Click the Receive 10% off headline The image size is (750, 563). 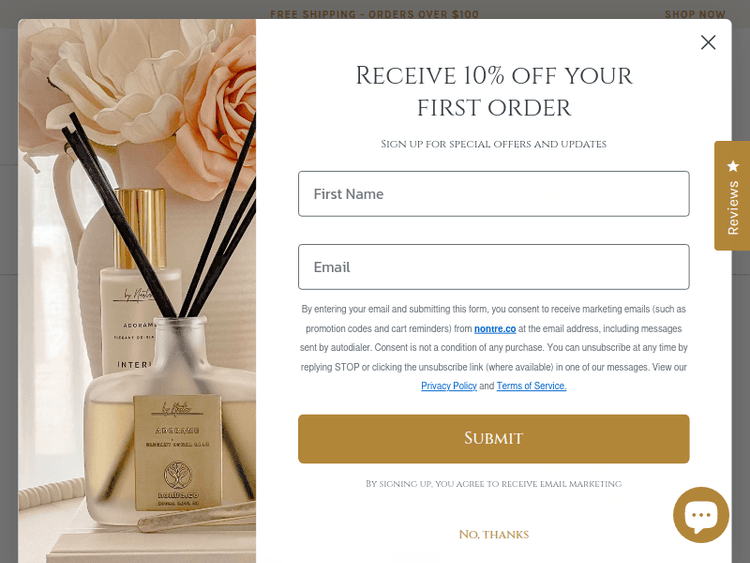click(x=494, y=92)
